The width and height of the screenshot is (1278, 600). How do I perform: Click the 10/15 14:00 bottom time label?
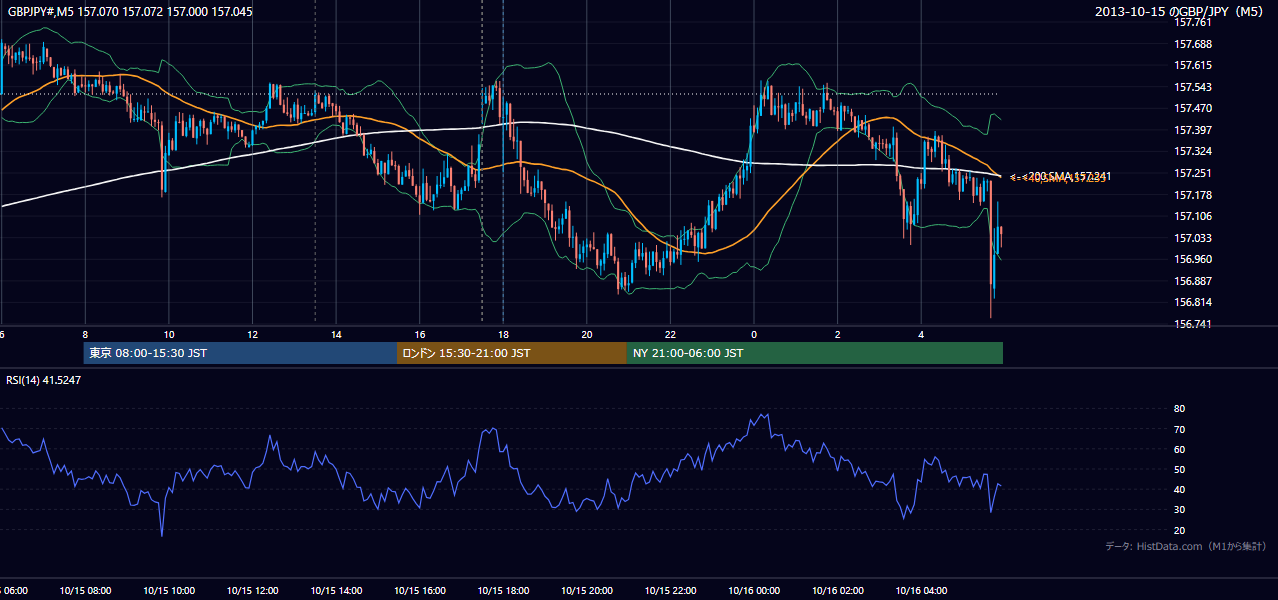pyautogui.click(x=336, y=590)
